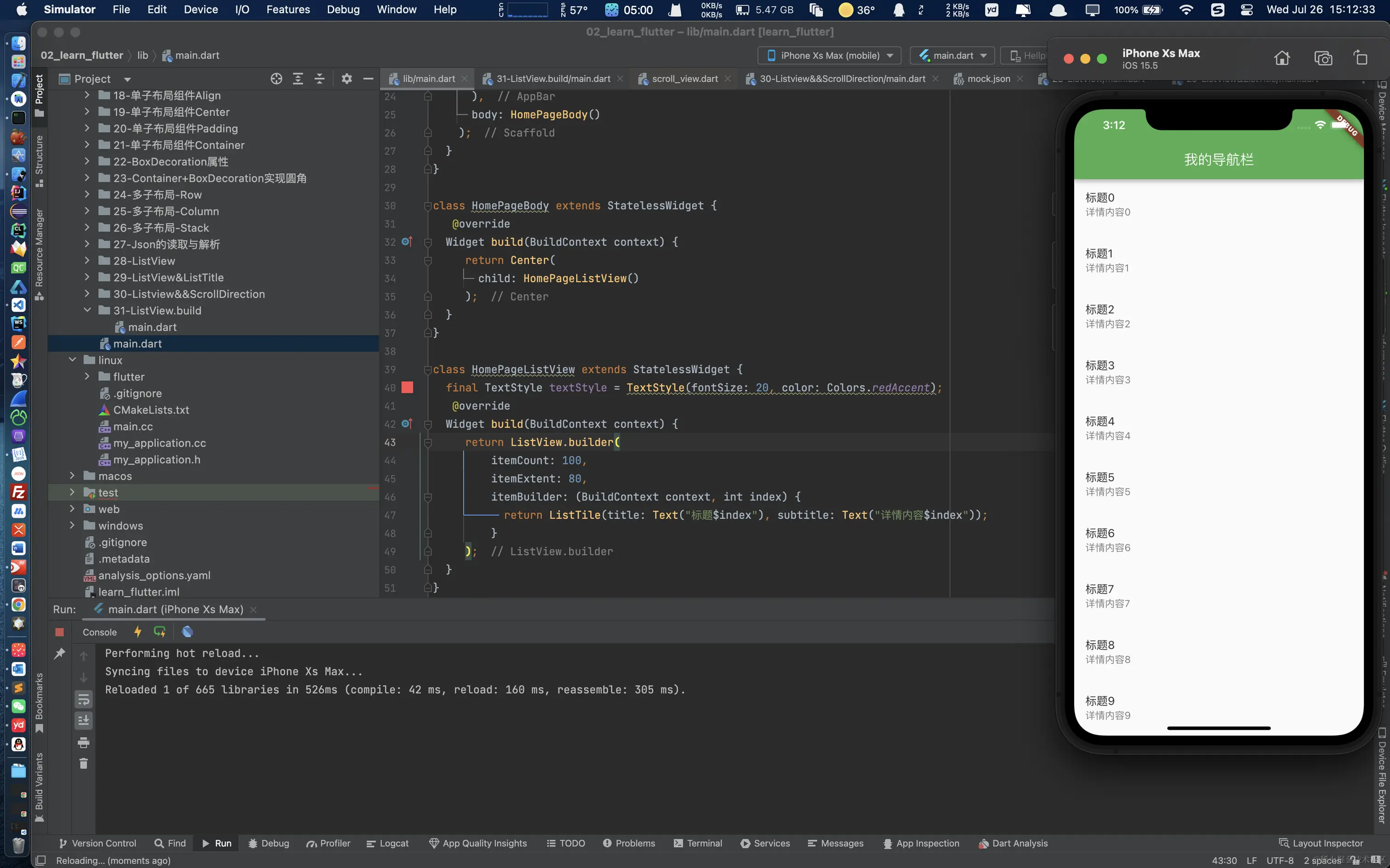Open Version Control tool window

[97, 843]
